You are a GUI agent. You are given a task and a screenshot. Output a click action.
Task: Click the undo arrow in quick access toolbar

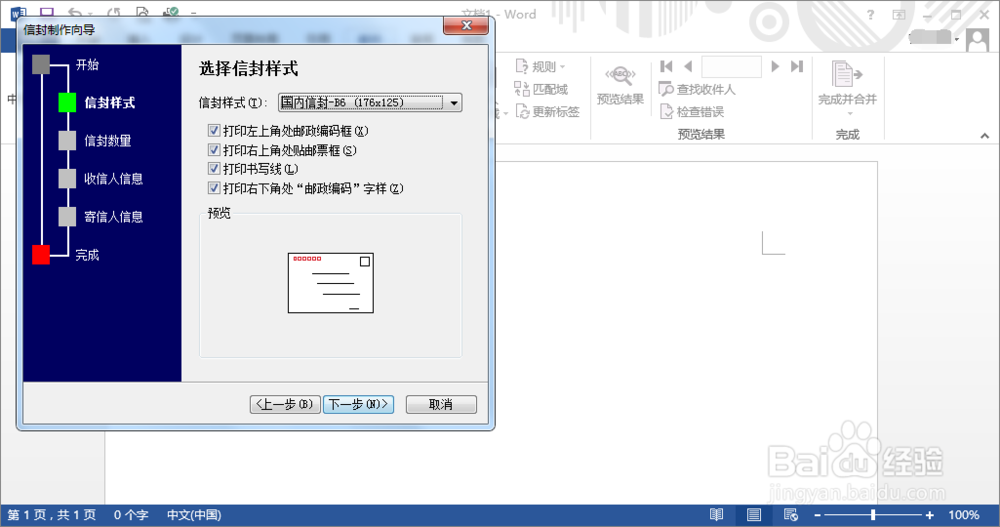coord(75,12)
